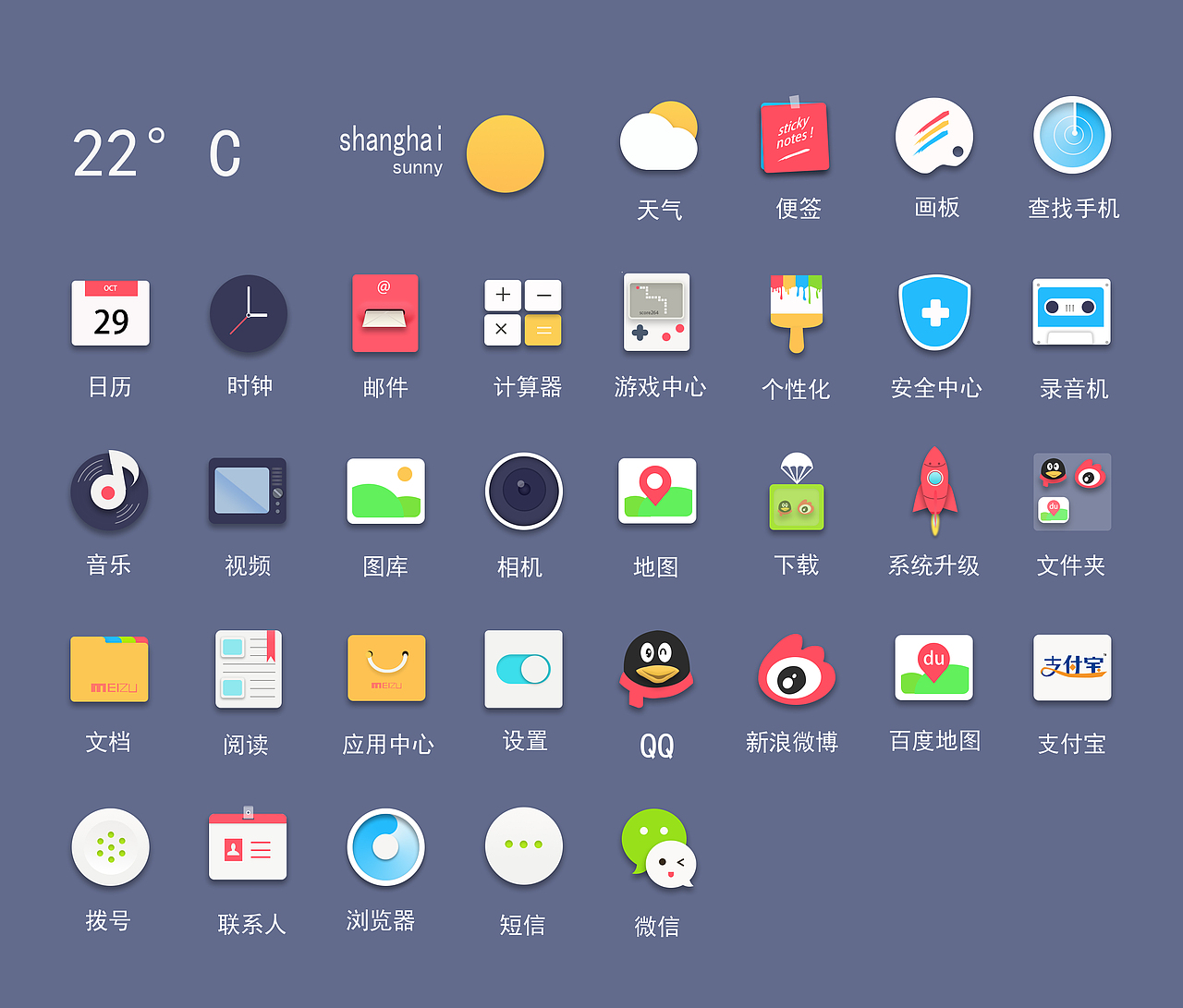Open the 新浪微博 Weibo eye icon
The height and width of the screenshot is (1008, 1183).
click(x=796, y=669)
